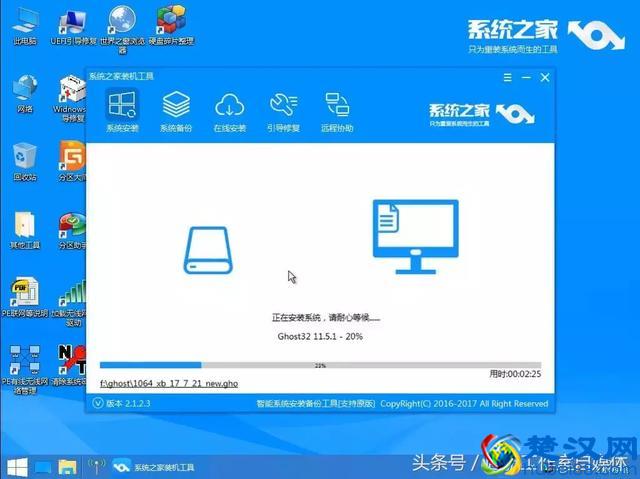Open the Windows引导修复 desktop shortcut
Image resolution: width=640 pixels, height=479 pixels.
(70, 98)
